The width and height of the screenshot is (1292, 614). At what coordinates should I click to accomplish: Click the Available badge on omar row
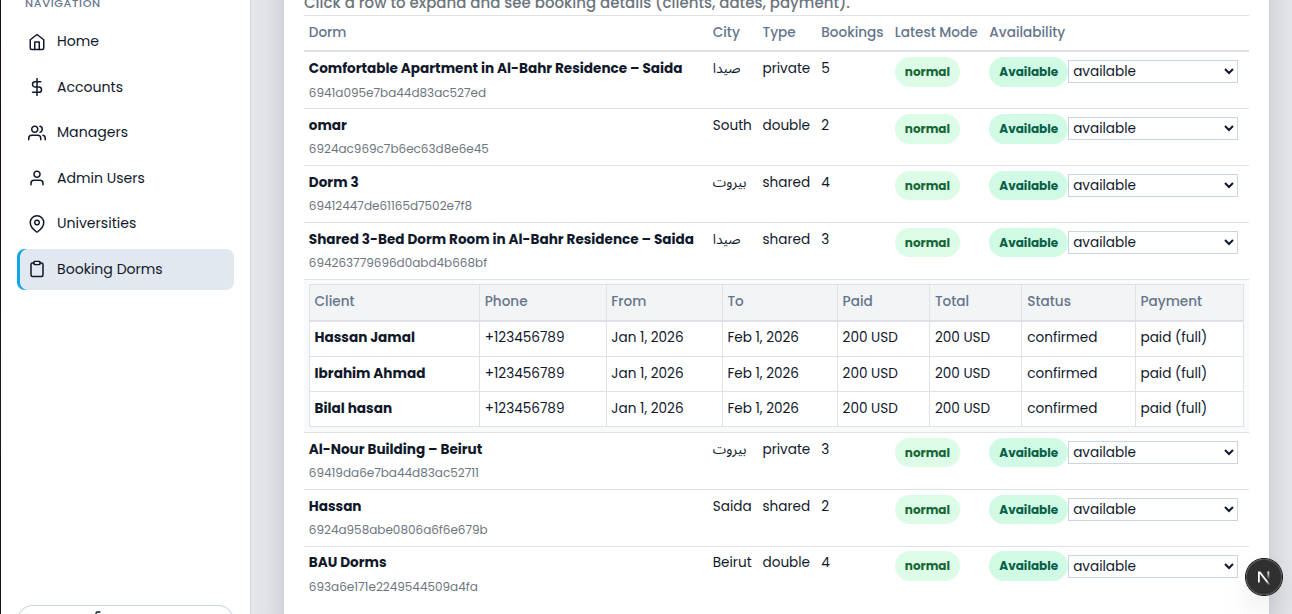(1028, 129)
